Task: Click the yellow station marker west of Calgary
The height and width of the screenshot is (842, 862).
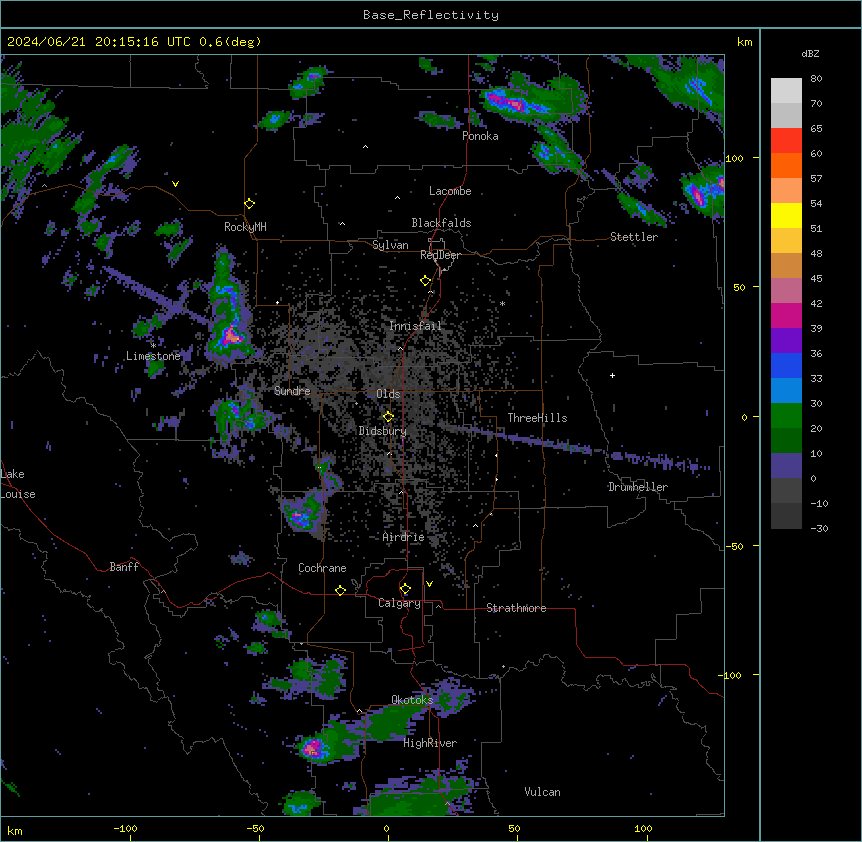Action: coord(340,591)
